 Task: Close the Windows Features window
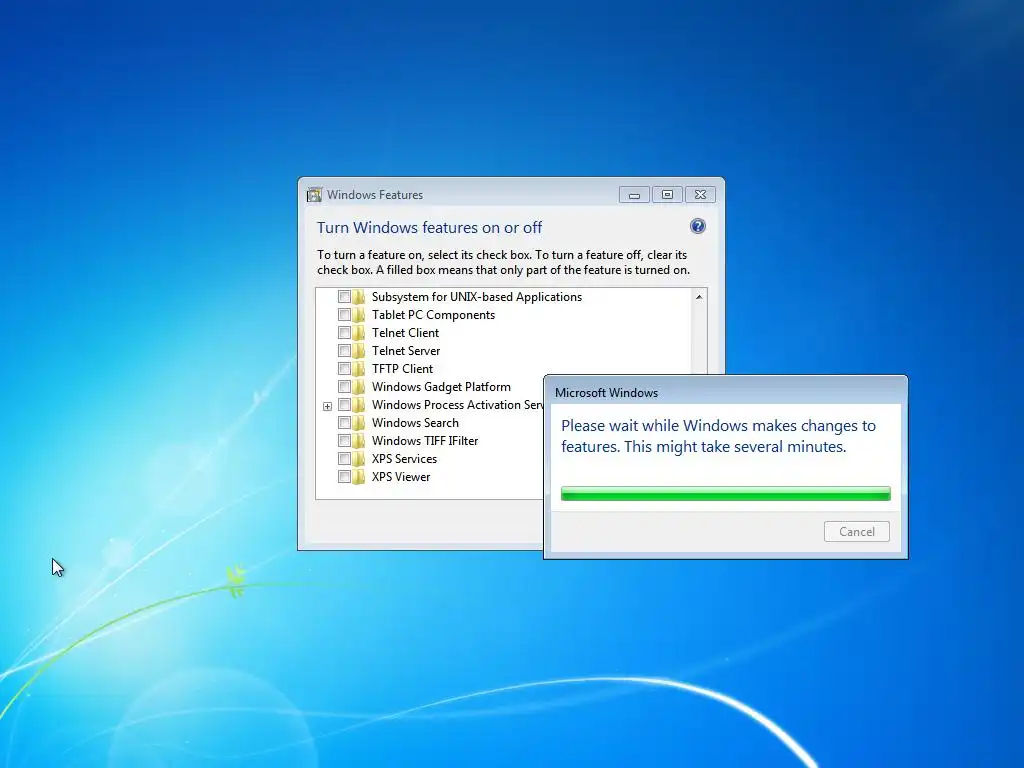coord(700,195)
